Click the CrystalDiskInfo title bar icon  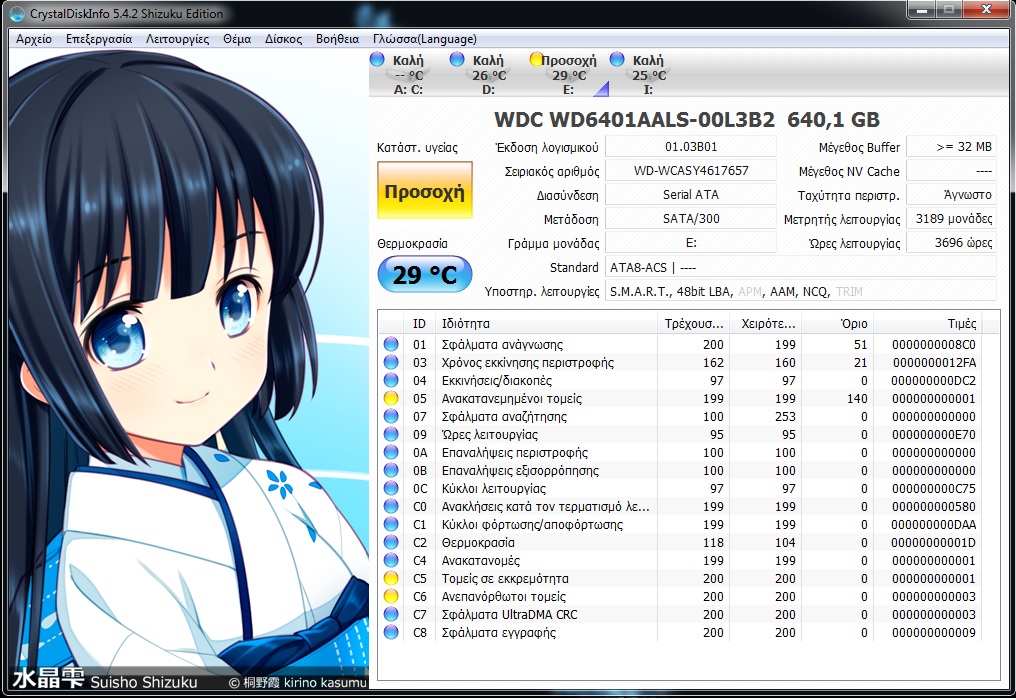coord(17,13)
